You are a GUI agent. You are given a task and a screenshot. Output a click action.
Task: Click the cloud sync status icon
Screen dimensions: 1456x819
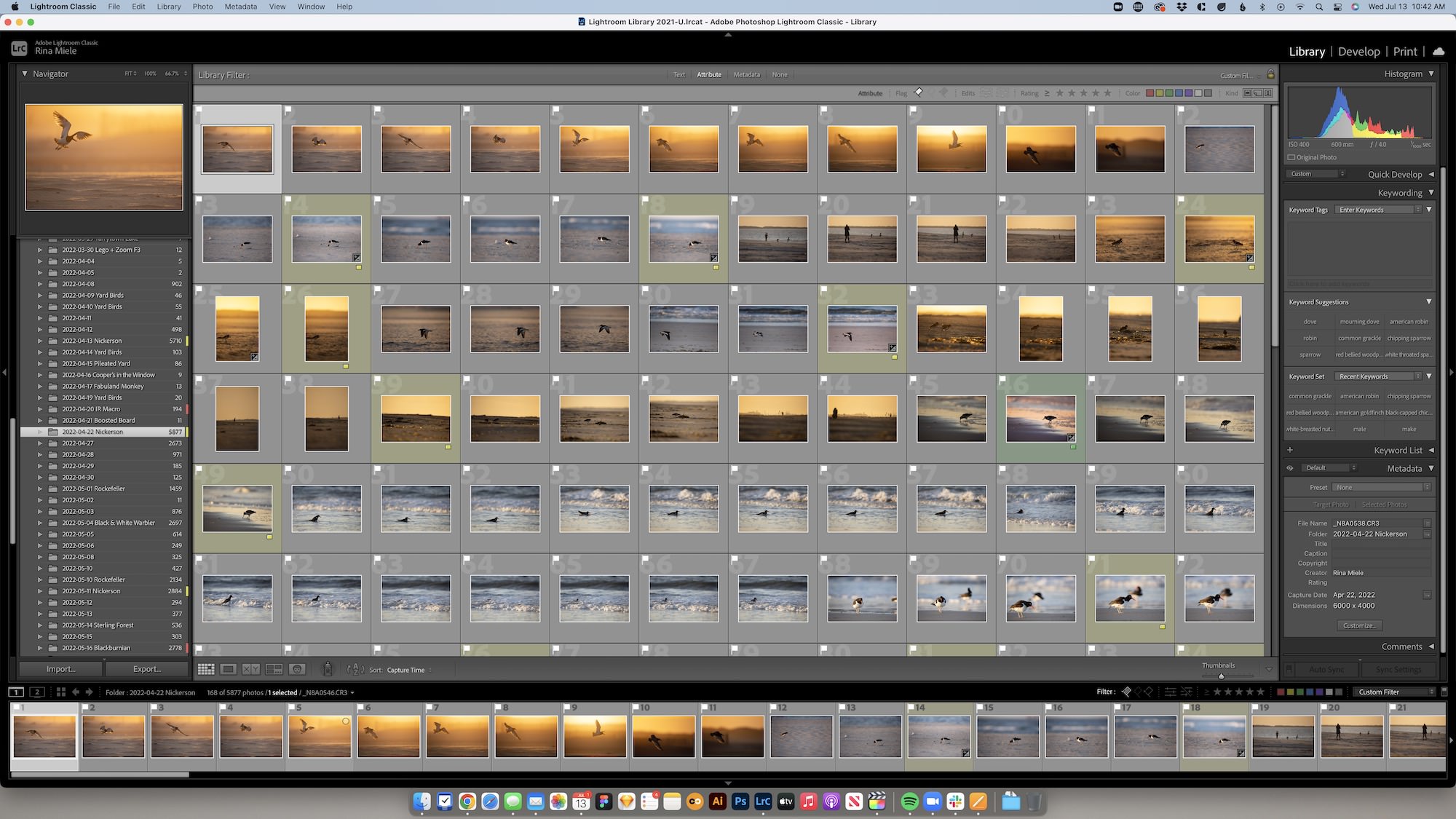click(1439, 51)
